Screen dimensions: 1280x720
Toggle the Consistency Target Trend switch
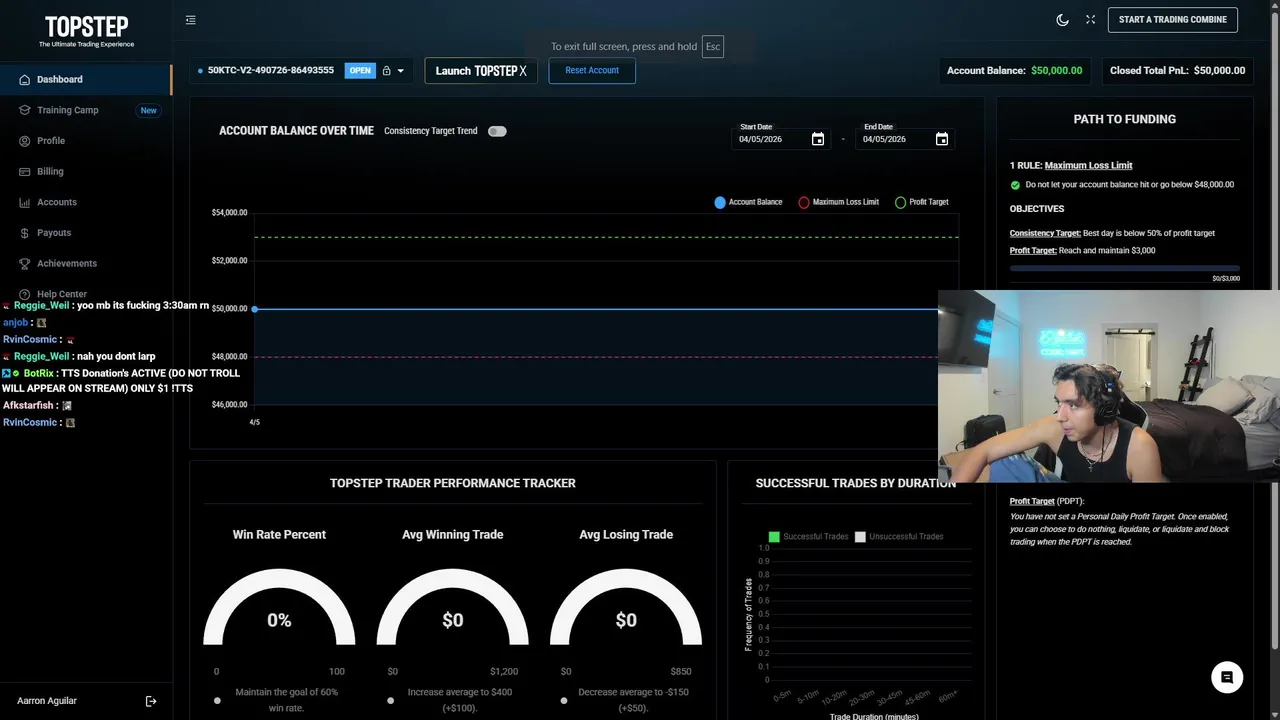click(497, 131)
